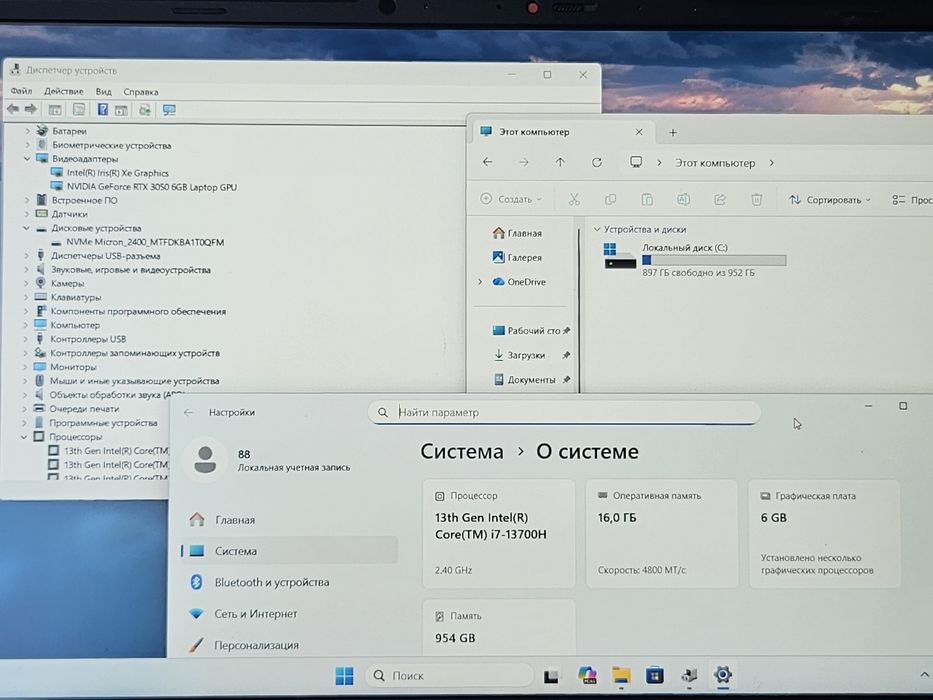
Task: Open File Explorer icon on taskbar
Action: tap(621, 675)
